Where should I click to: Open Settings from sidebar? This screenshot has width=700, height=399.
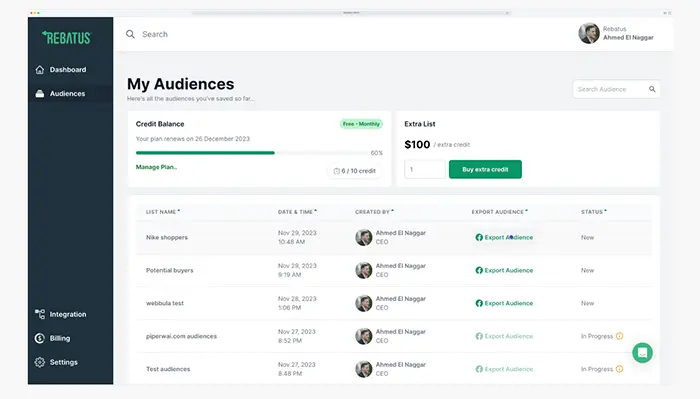[64, 362]
